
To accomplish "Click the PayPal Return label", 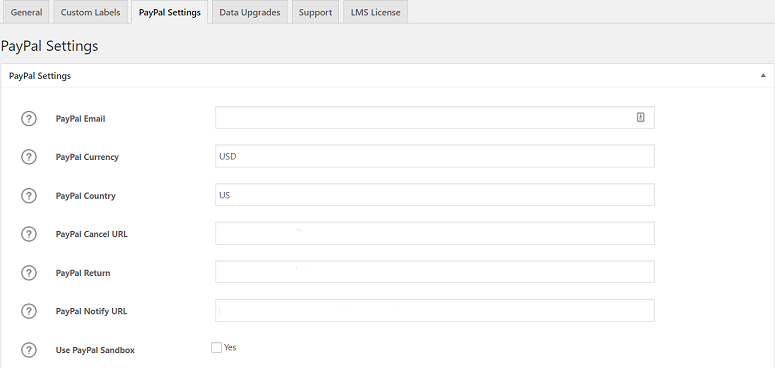I will coord(83,273).
